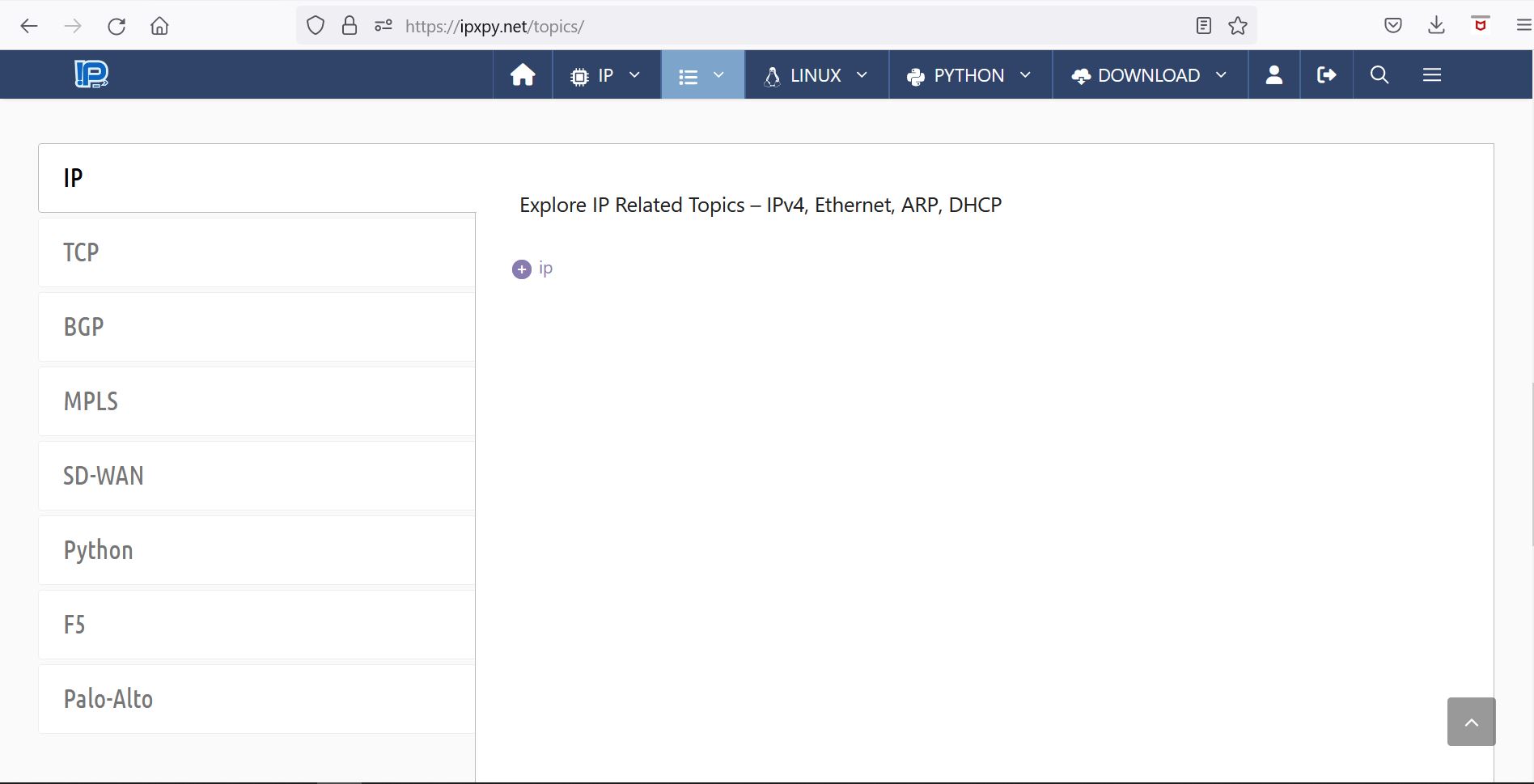
Task: Toggle reader view
Action: coord(1204,26)
